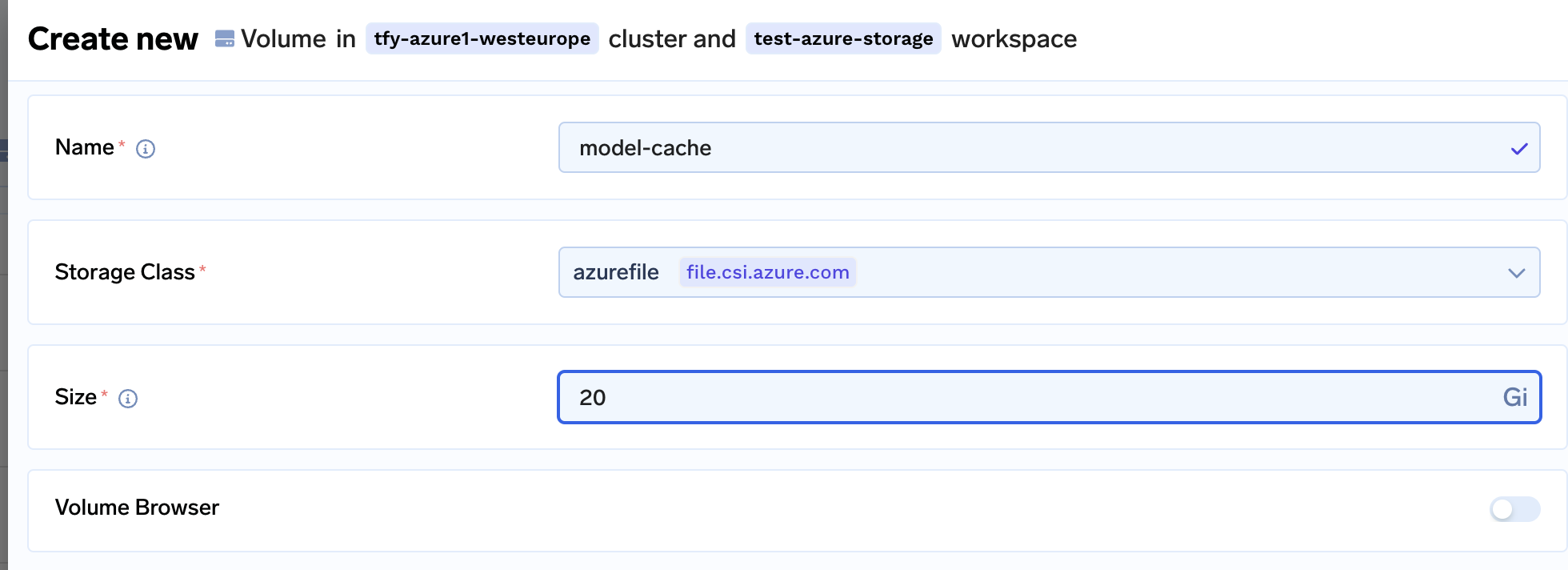Screen dimensions: 1568x570
Task: Click the Gi unit suffix
Action: [x=1514, y=397]
